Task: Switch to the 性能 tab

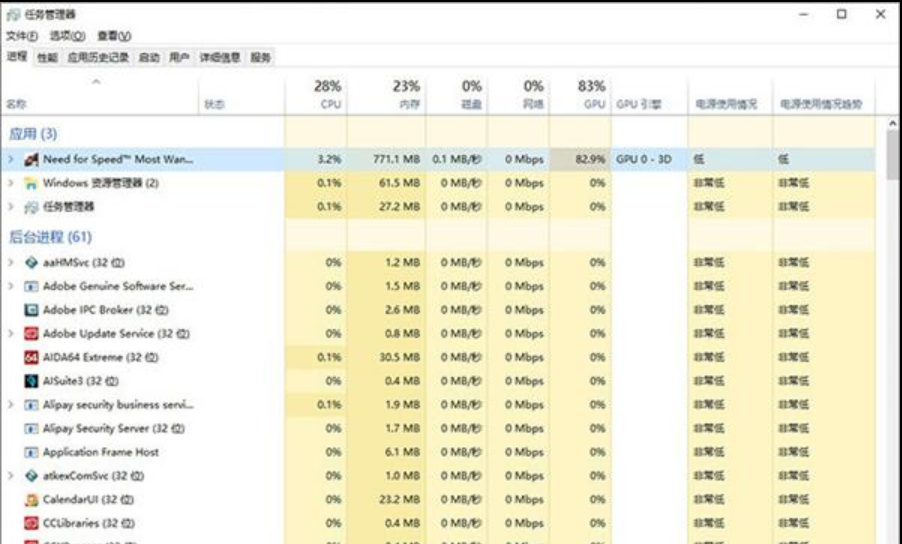Action: 47,58
